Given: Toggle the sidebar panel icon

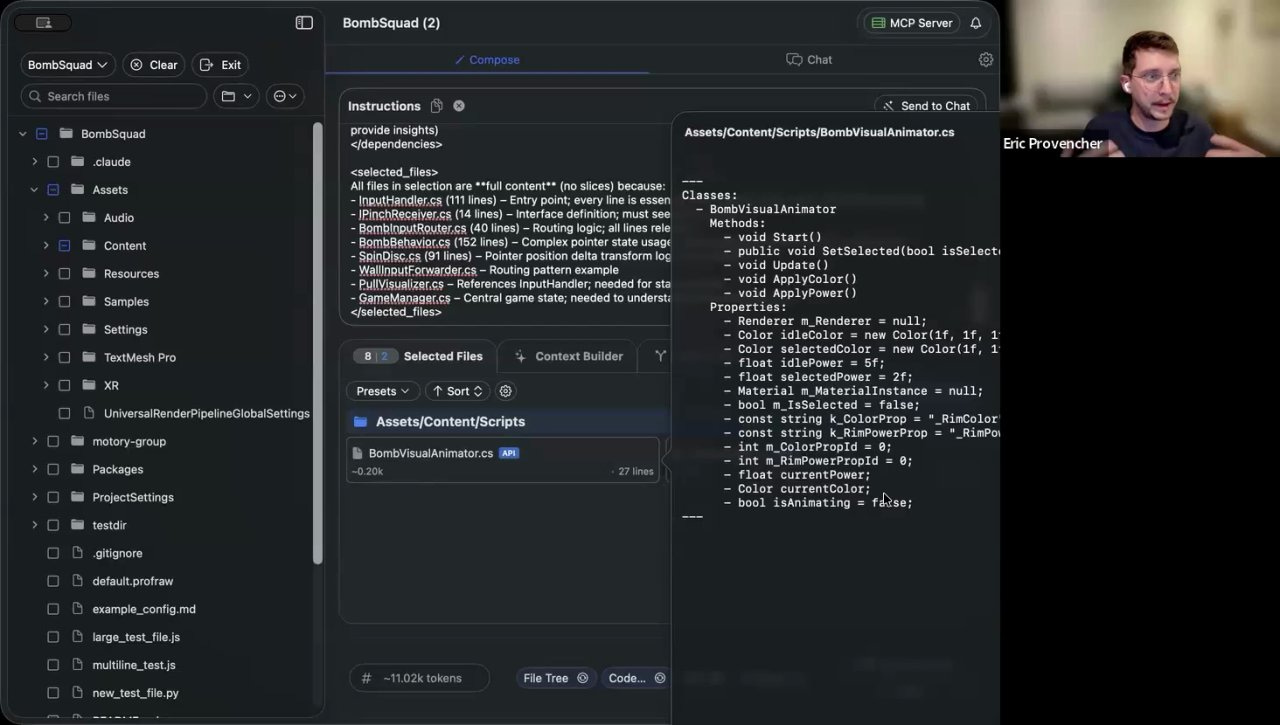Looking at the screenshot, I should coord(304,23).
